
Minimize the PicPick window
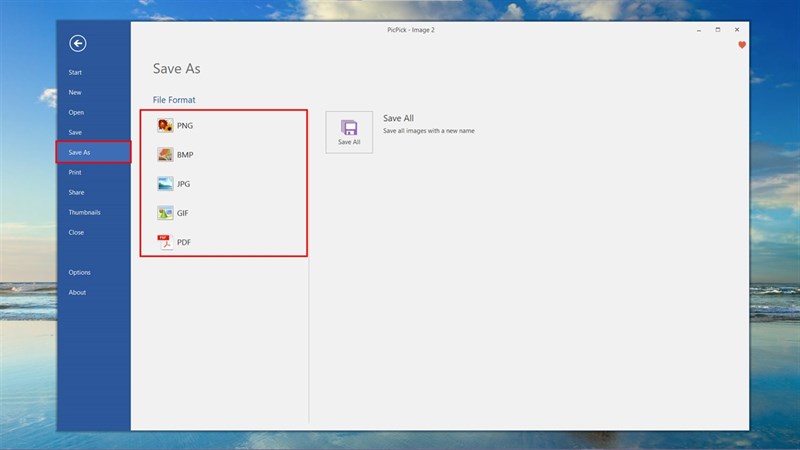[698, 30]
